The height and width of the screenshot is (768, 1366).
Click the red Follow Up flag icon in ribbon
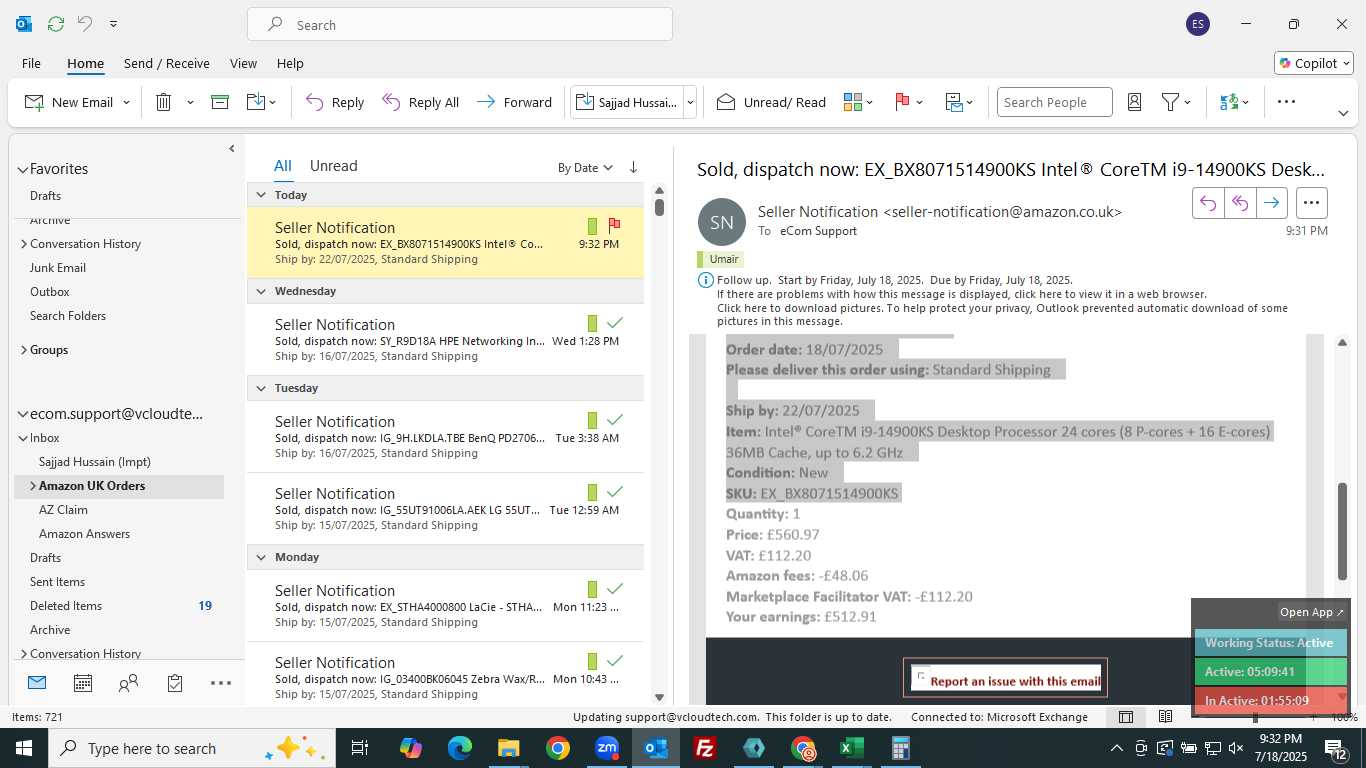[x=902, y=102]
